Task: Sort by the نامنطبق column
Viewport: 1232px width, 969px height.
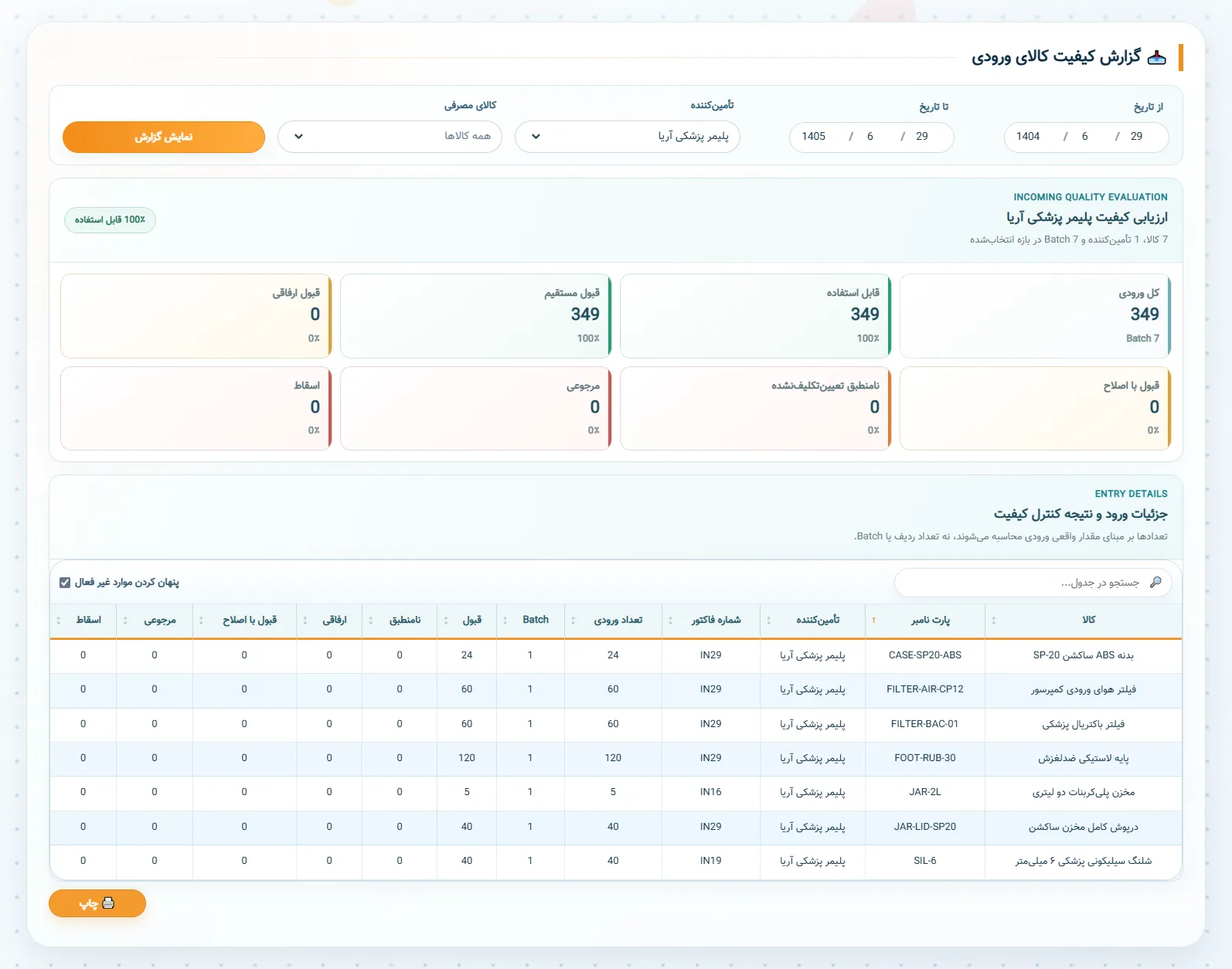Action: [400, 620]
